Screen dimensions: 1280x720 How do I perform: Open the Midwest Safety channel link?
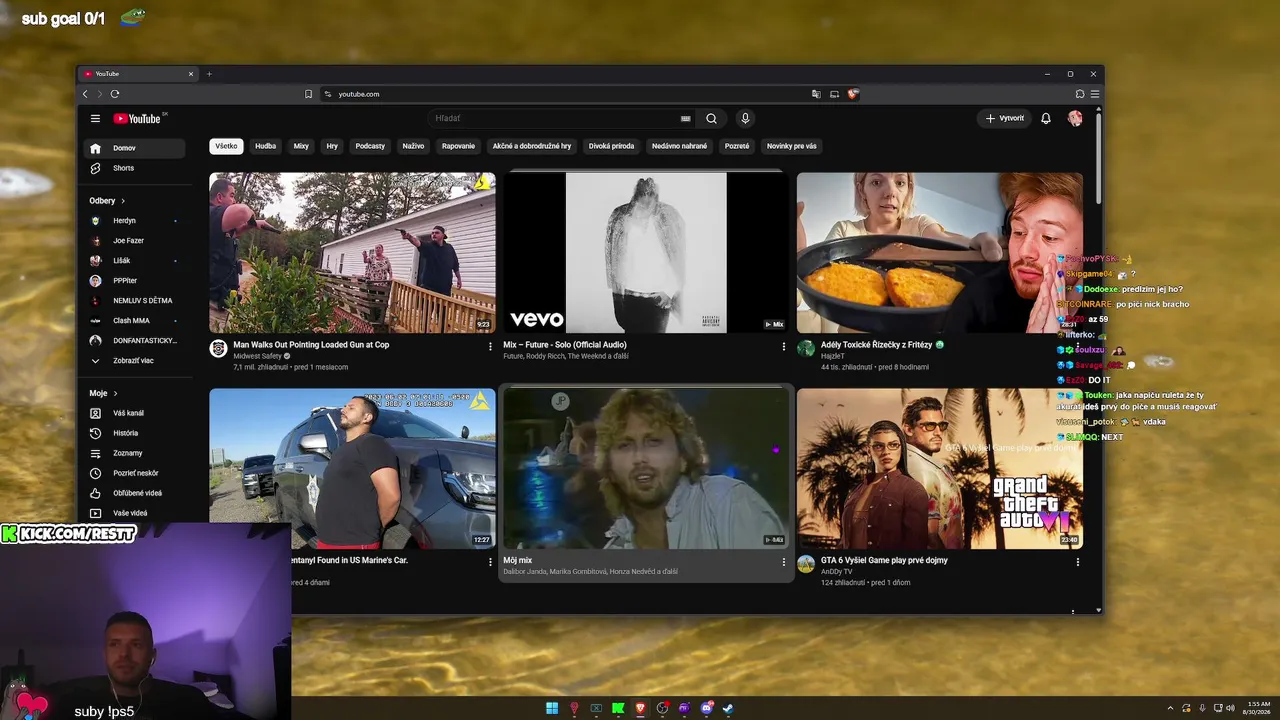pos(257,356)
